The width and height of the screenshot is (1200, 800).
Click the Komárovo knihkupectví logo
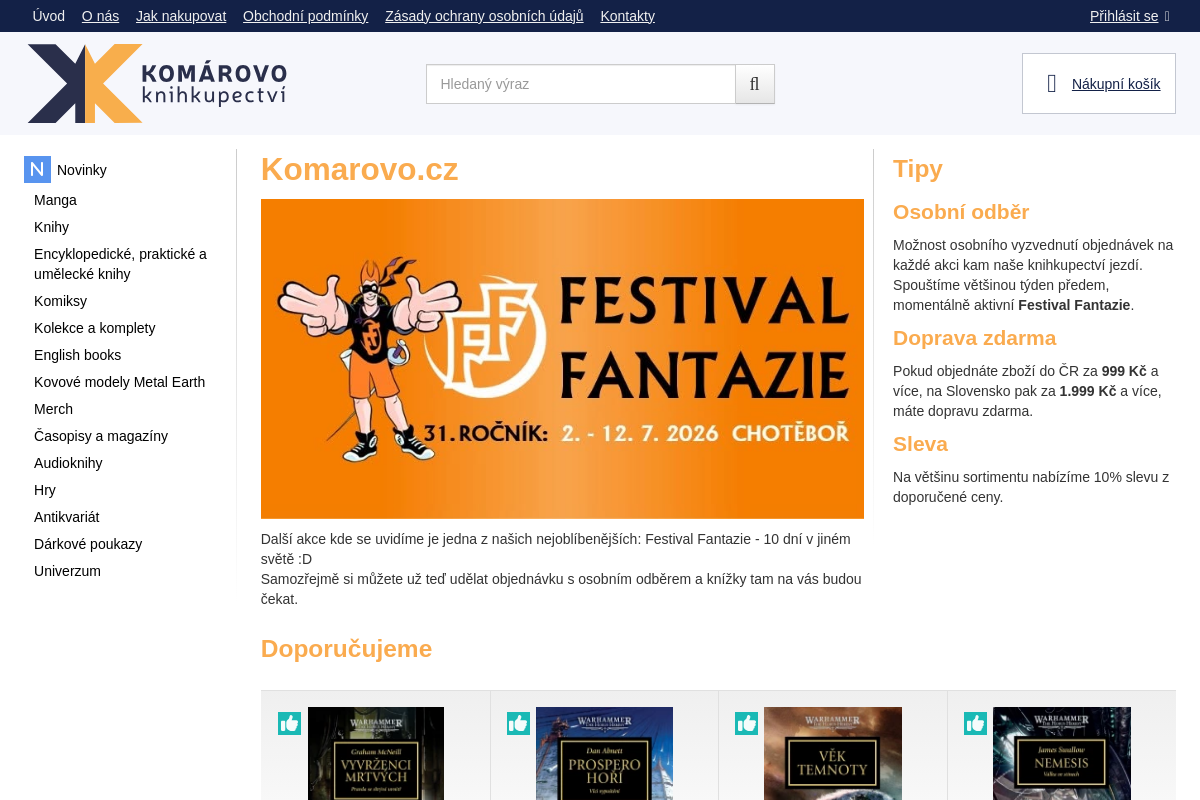(x=157, y=84)
